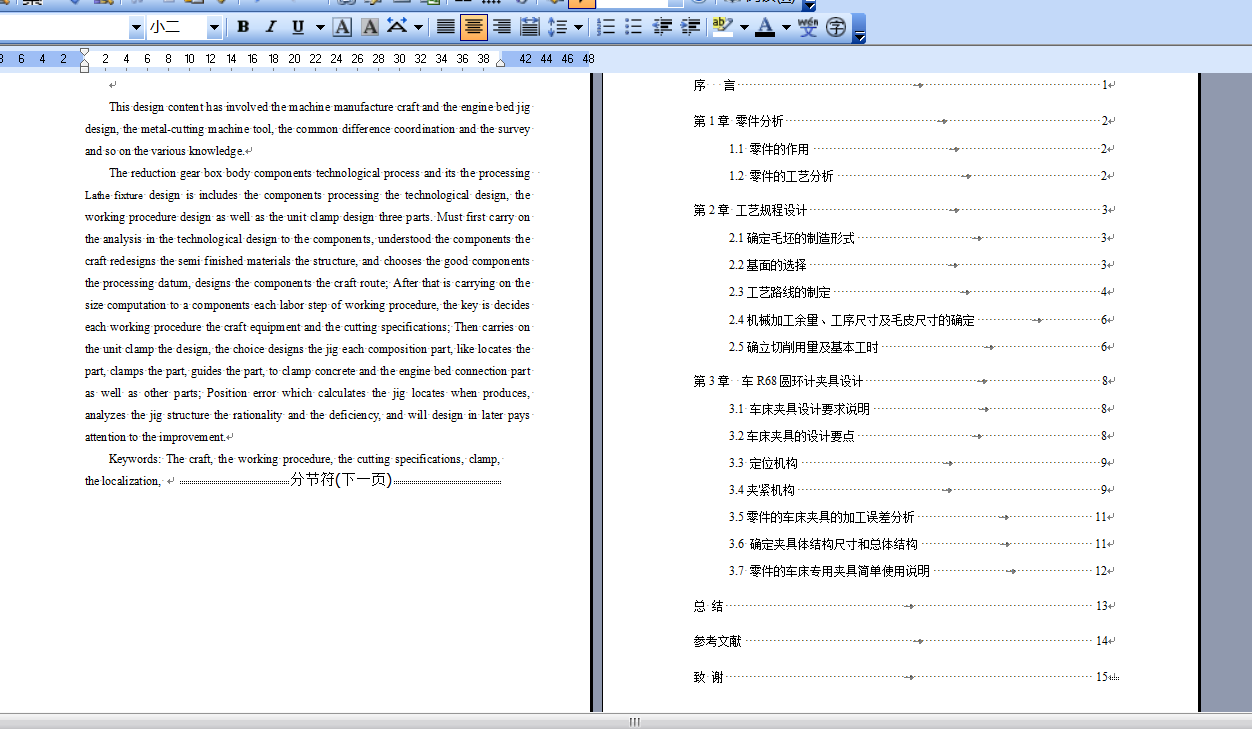Open the font color dropdown arrow

pyautogui.click(x=786, y=27)
